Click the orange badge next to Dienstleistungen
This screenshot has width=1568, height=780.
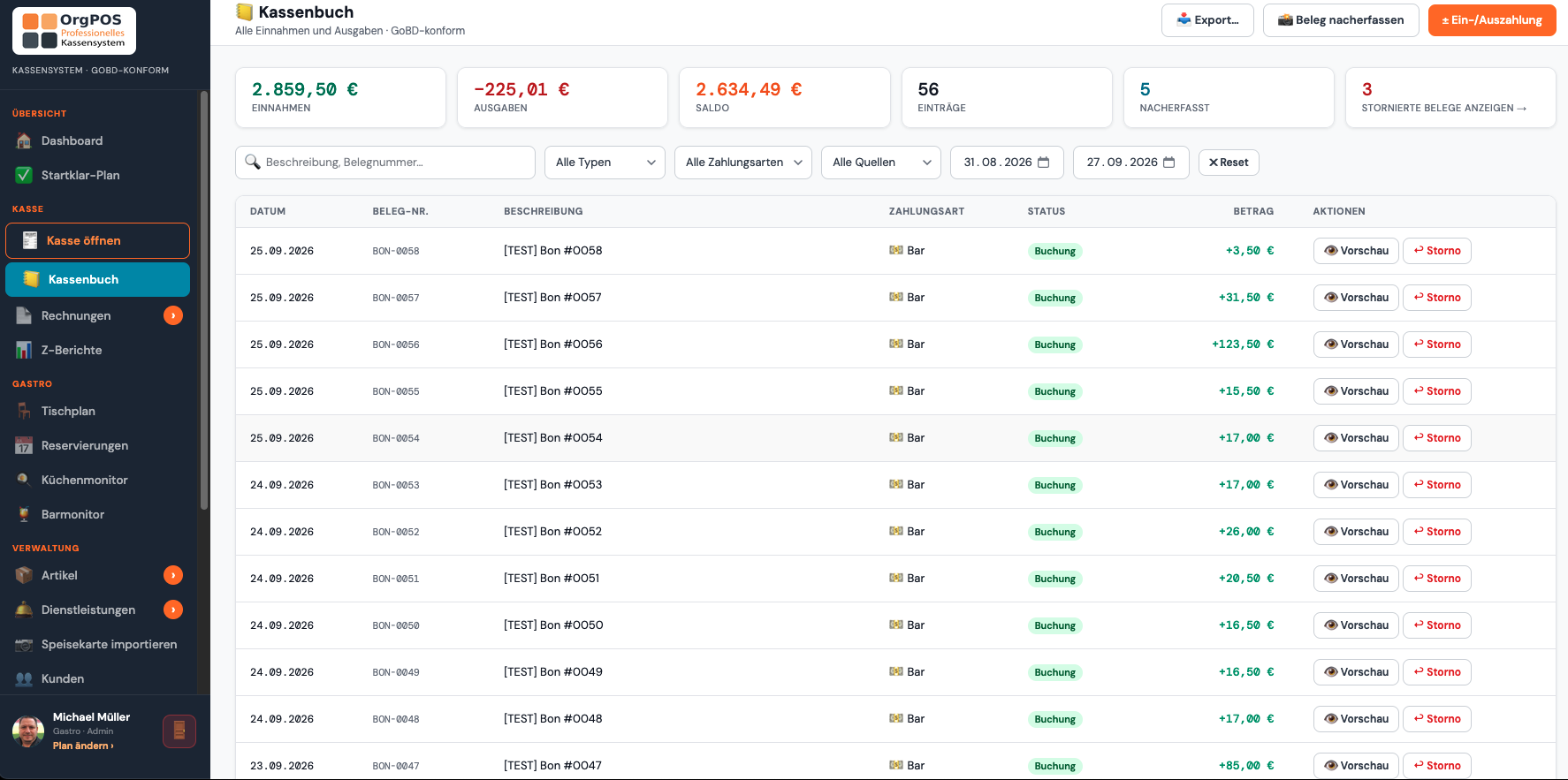point(173,610)
